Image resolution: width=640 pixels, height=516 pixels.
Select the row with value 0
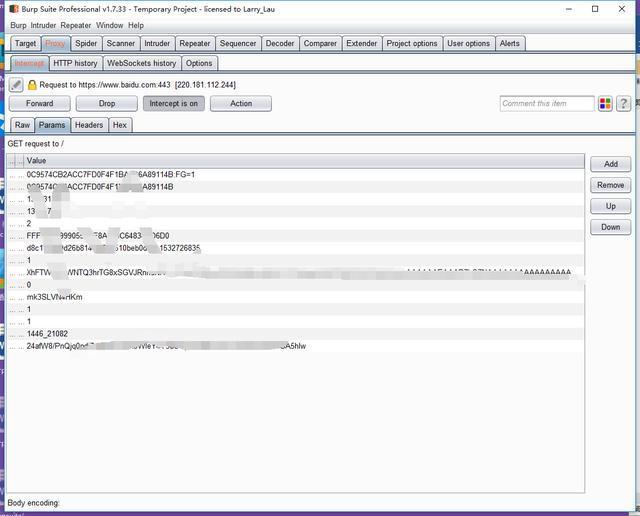pos(296,285)
